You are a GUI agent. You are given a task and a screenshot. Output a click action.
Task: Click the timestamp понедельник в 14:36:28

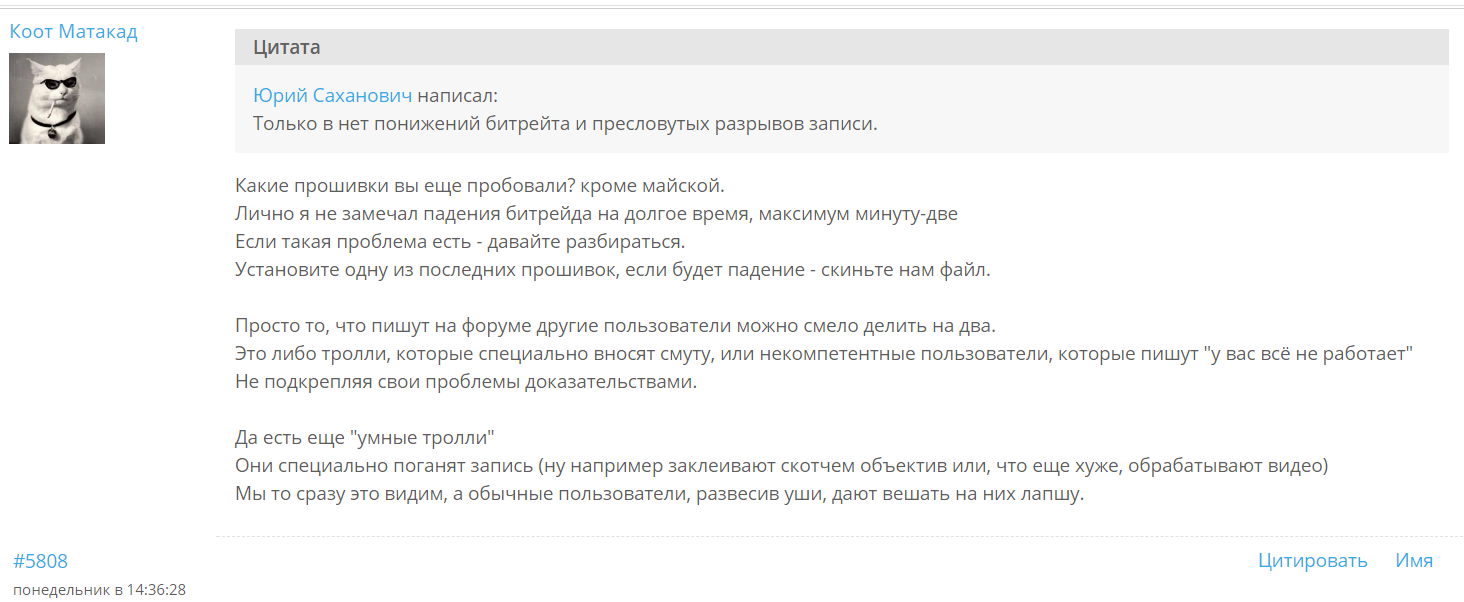(99, 590)
